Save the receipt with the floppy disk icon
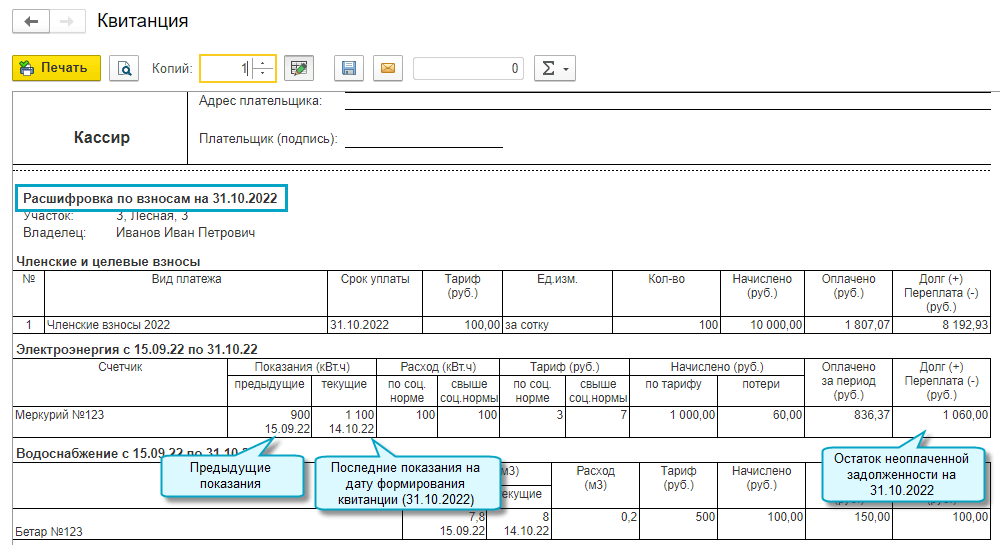Screen dimensions: 1000x545 (x=349, y=68)
